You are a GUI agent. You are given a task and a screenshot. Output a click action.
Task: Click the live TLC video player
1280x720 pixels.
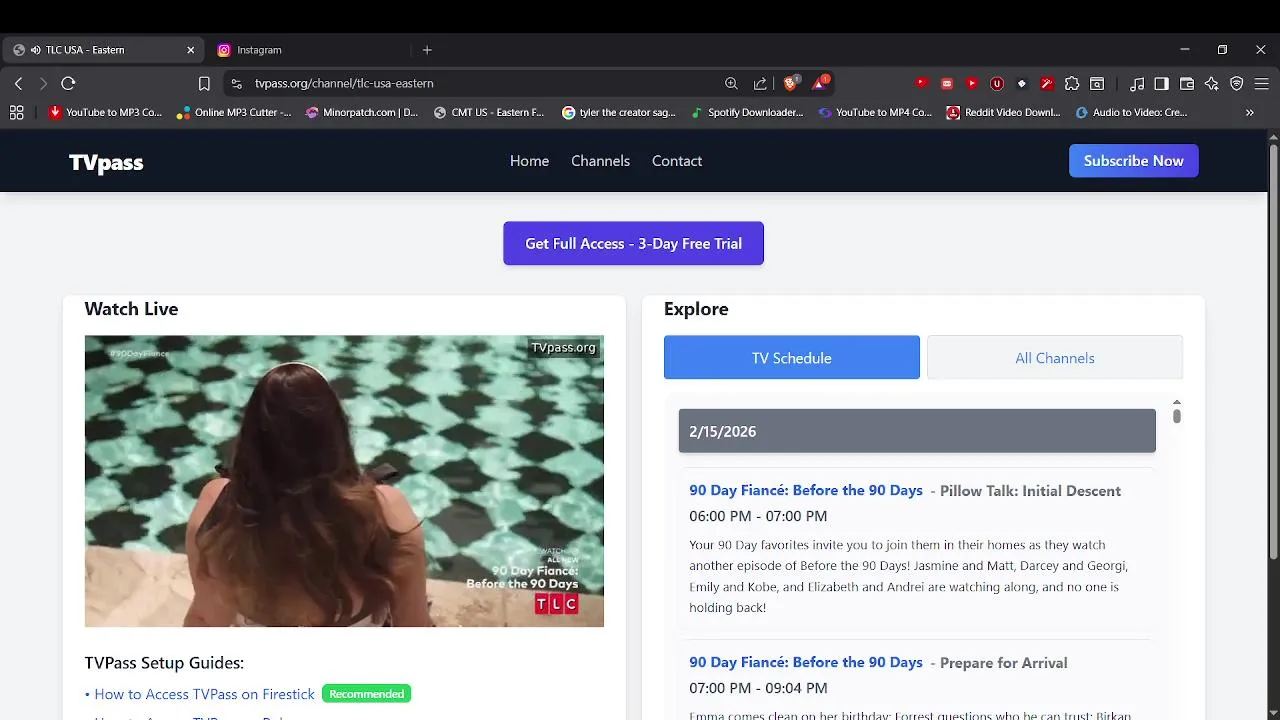click(x=344, y=481)
